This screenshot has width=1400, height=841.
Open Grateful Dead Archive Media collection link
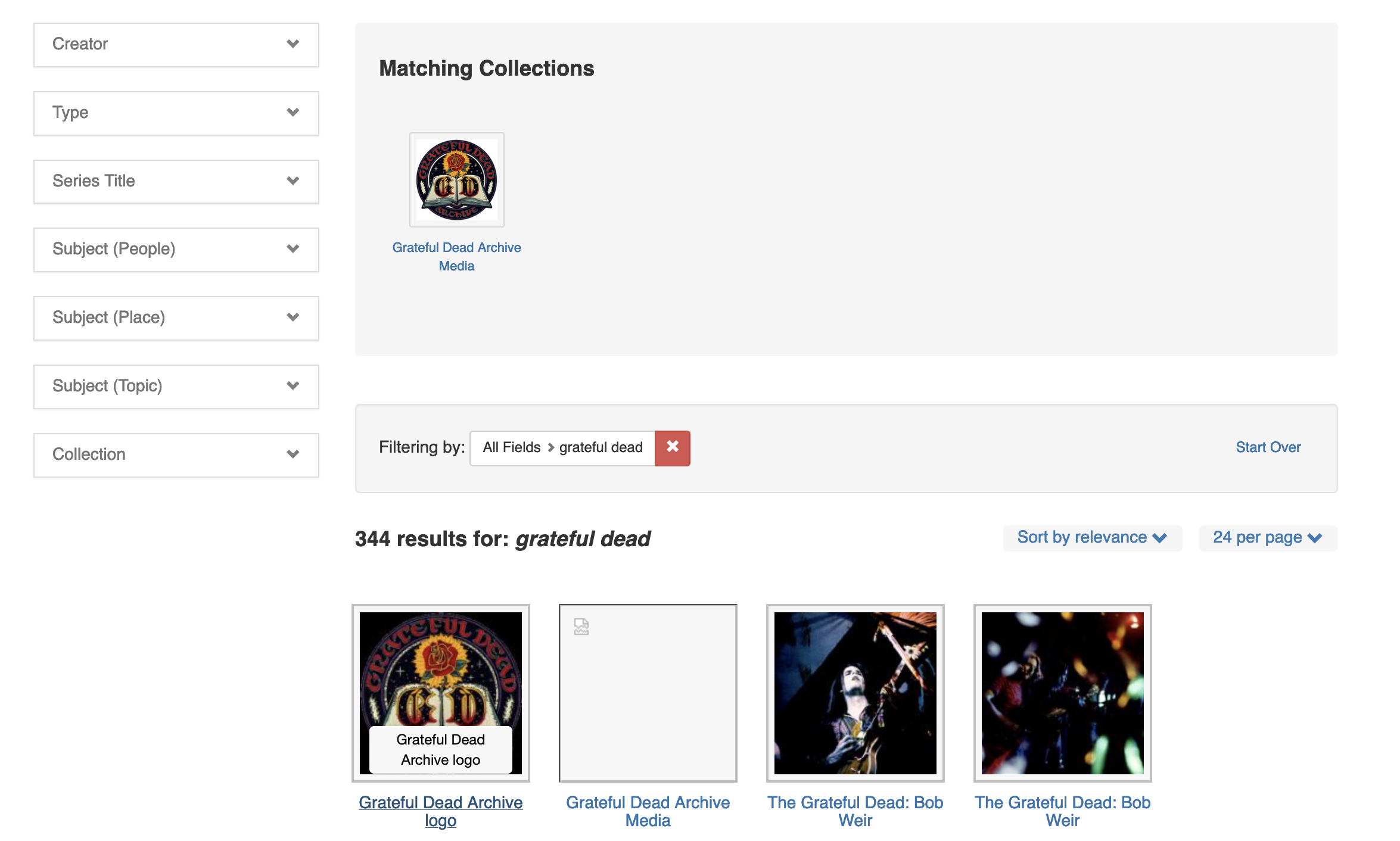(x=456, y=257)
